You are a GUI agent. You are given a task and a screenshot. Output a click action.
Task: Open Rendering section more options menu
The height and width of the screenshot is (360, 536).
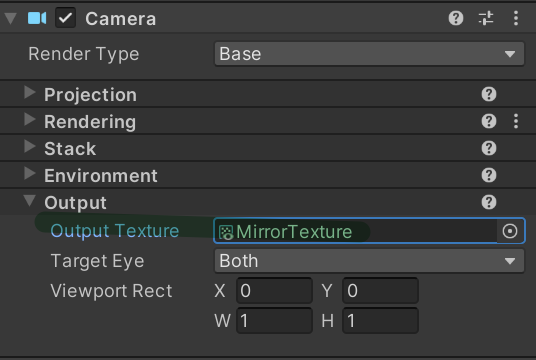pos(516,121)
